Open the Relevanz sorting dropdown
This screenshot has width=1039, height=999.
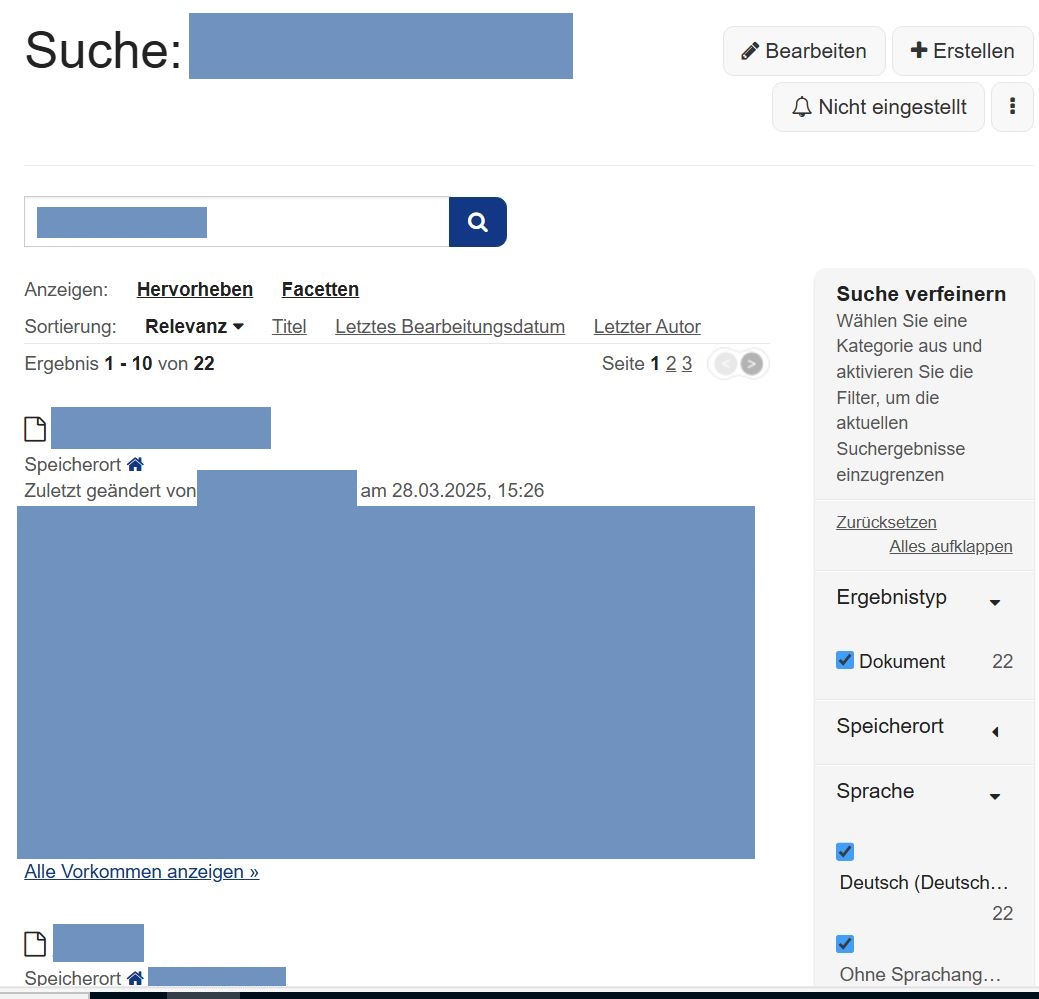195,327
